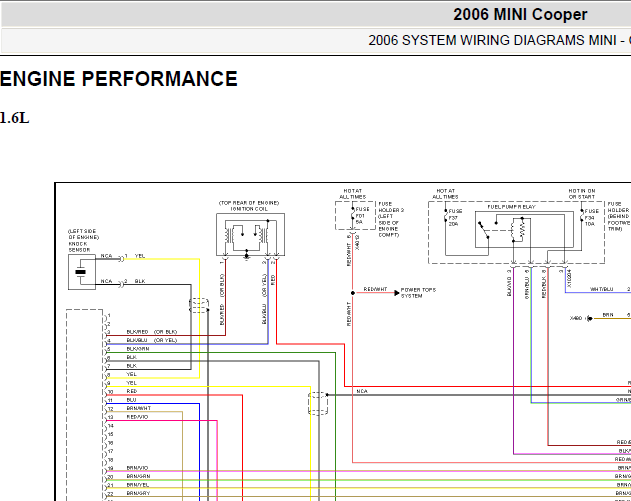Click the vertical 'X10024' connector label

[x=569, y=278]
